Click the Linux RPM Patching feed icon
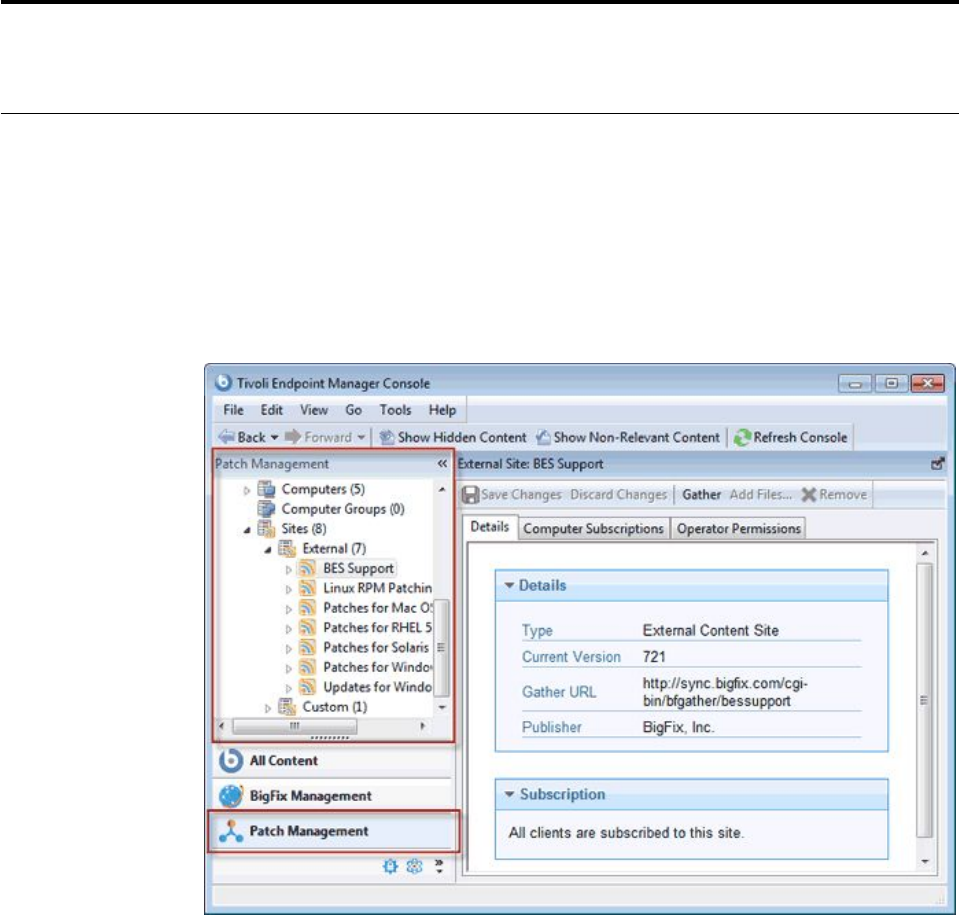This screenshot has height=915, width=959. point(308,588)
